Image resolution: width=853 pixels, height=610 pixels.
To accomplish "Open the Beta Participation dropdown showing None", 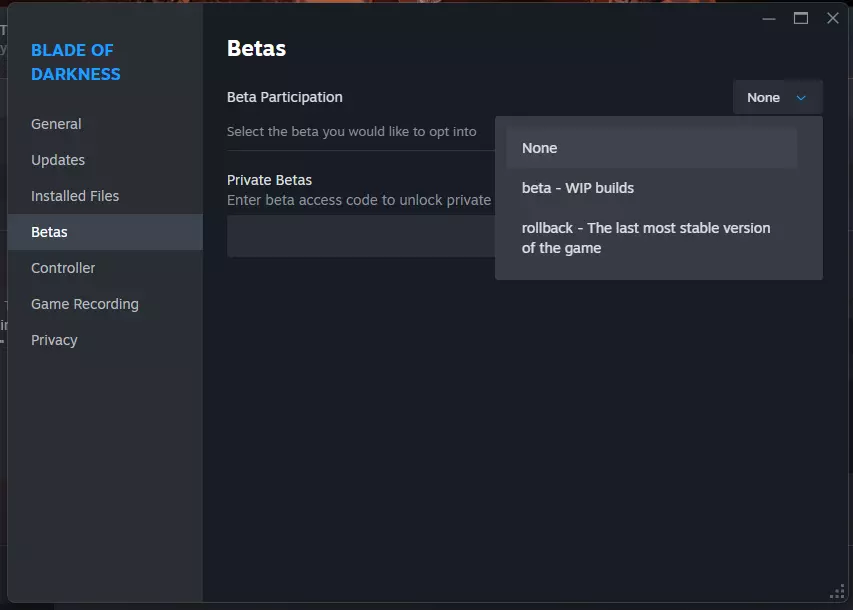I will pyautogui.click(x=777, y=98).
